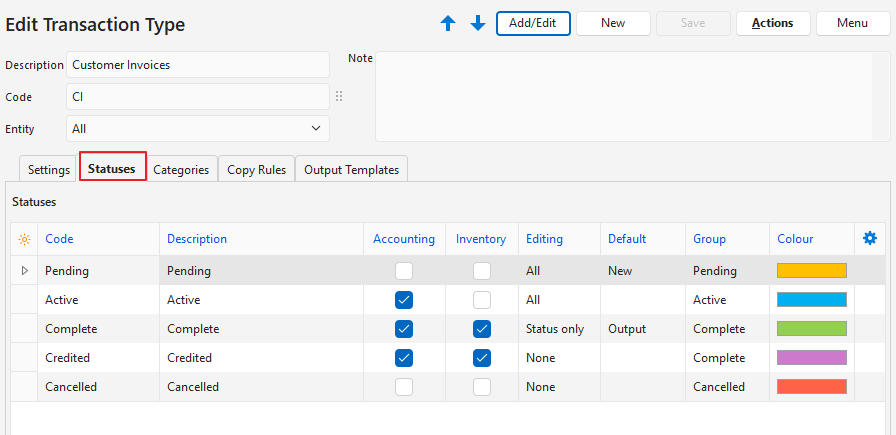Click the blue down arrow icon
This screenshot has width=896, height=435.
(478, 23)
